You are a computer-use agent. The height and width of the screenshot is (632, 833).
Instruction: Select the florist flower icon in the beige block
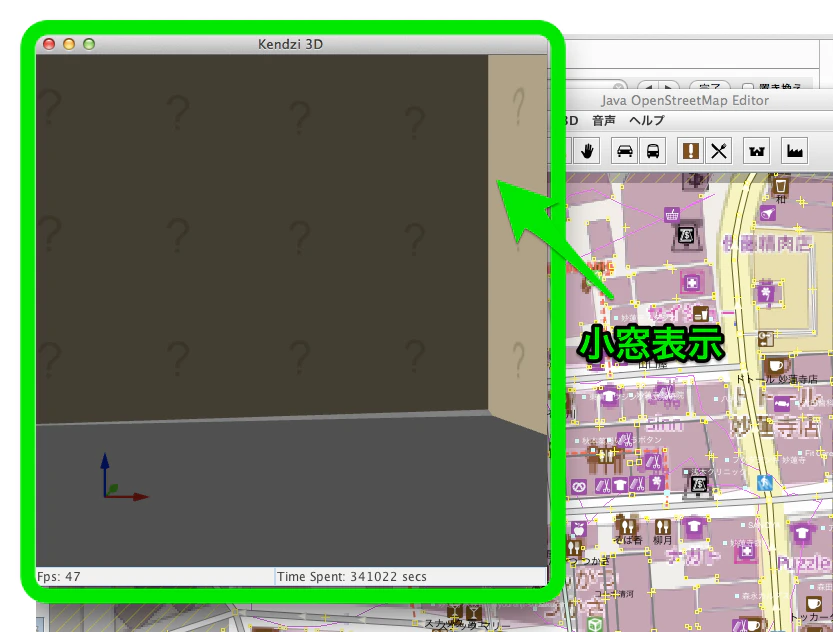point(766,293)
